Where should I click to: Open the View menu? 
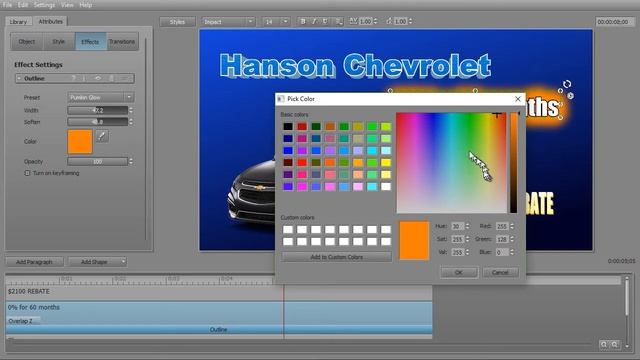pyautogui.click(x=67, y=5)
